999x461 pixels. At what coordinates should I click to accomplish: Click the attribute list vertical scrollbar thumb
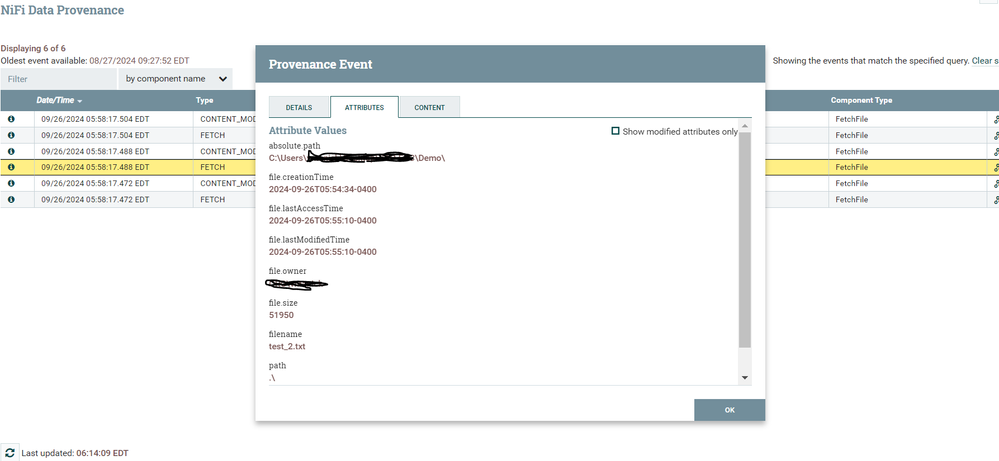click(745, 240)
